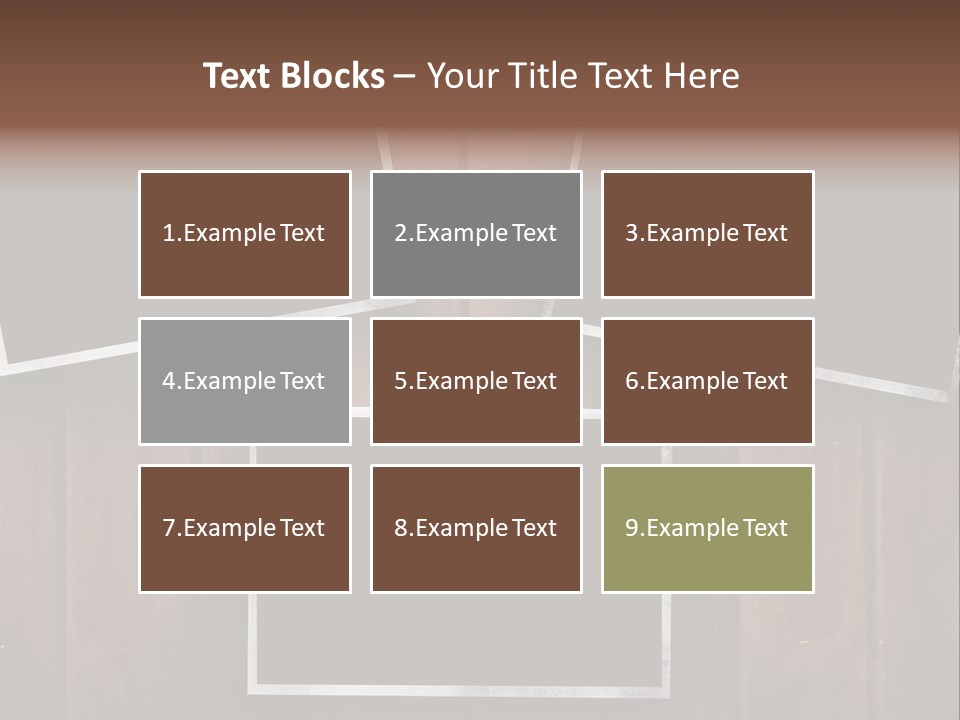960x720 pixels.
Task: Choose the light gray block 4.Example Text
Action: coord(245,381)
